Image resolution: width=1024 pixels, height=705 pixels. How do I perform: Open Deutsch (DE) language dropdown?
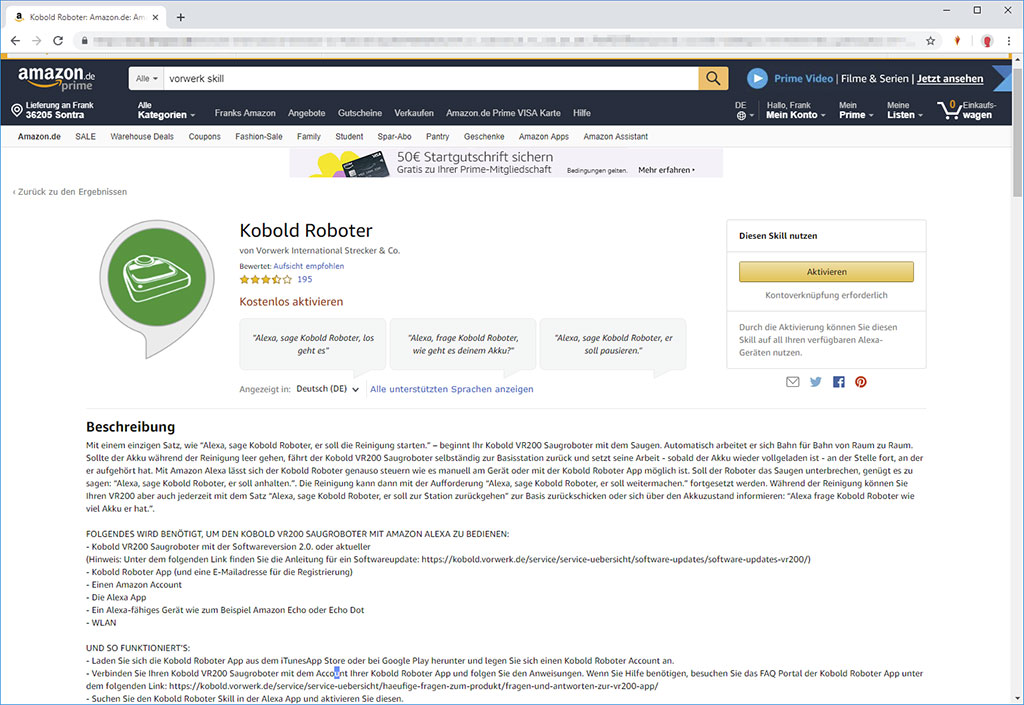(328, 389)
